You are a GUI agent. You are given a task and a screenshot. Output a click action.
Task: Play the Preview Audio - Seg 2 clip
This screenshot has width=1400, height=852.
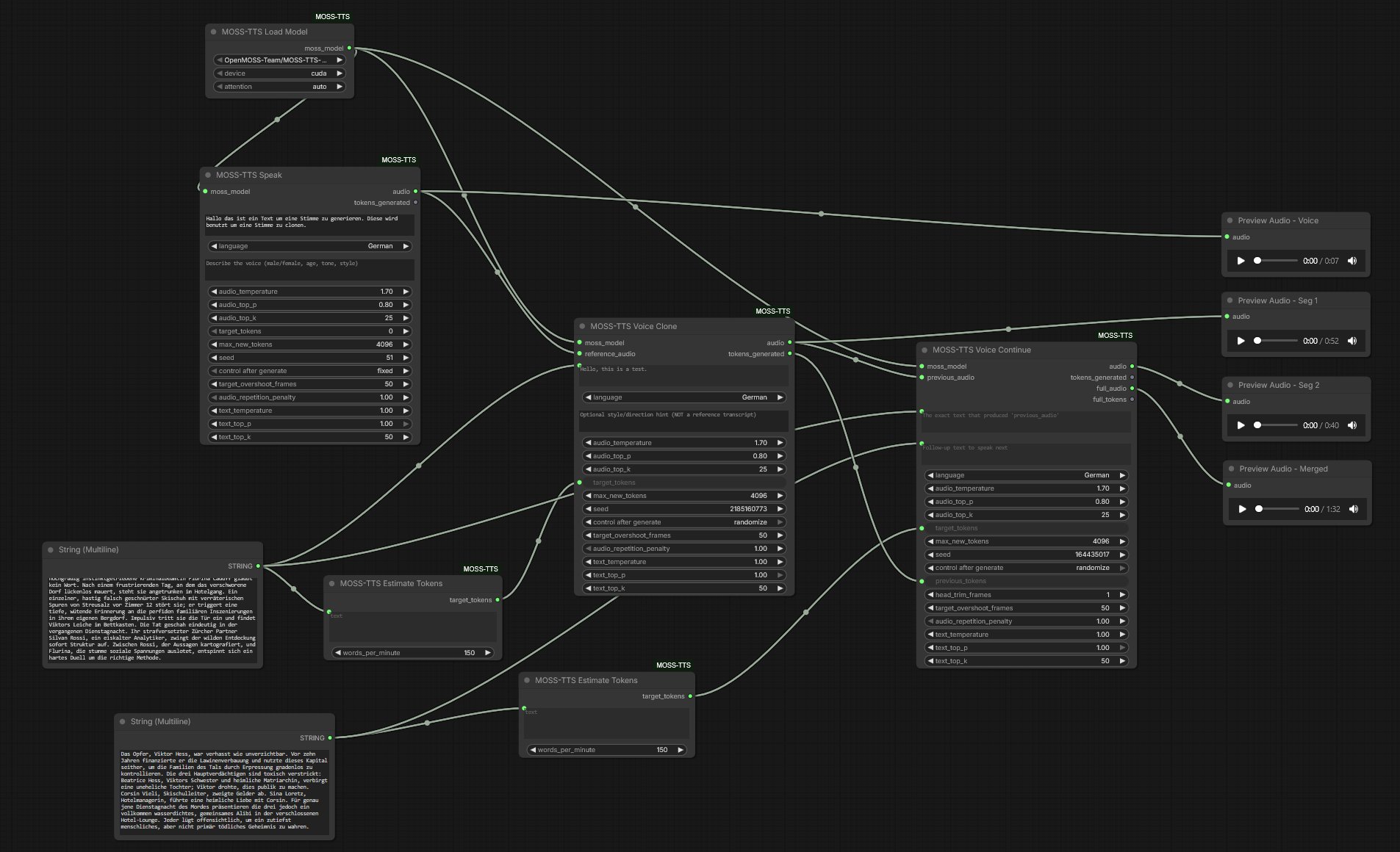point(1241,425)
